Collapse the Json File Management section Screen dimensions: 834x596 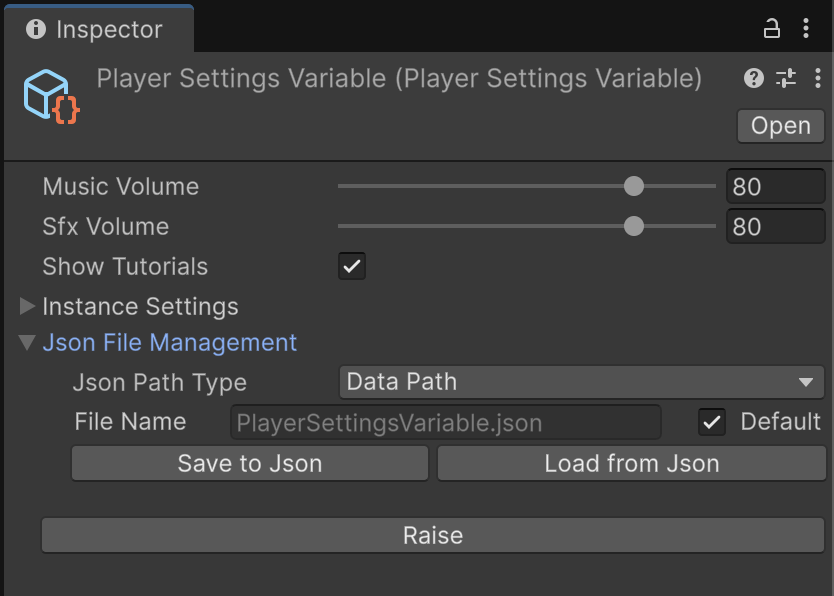pos(28,342)
